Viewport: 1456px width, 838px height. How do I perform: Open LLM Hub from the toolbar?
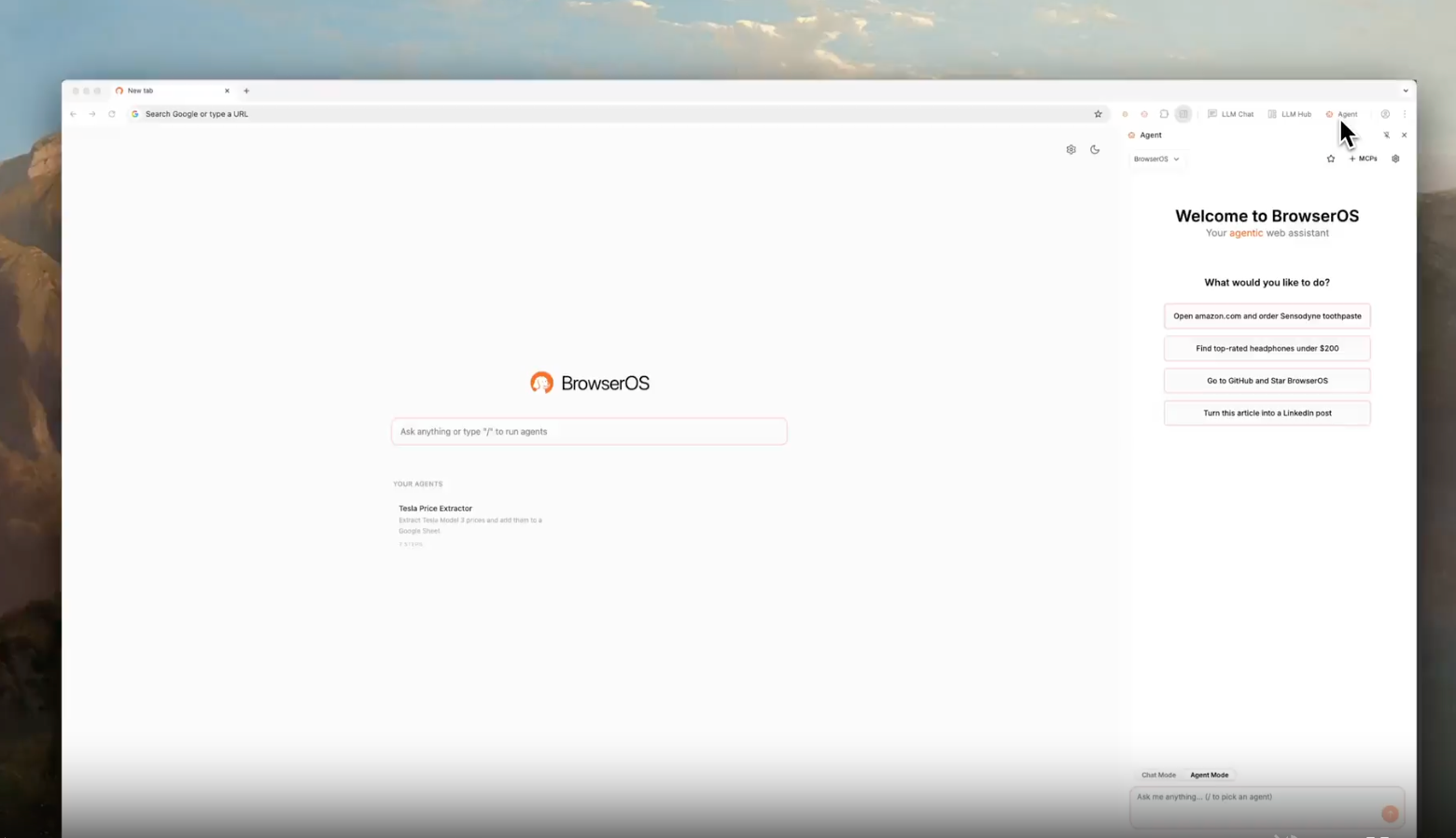click(x=1289, y=114)
